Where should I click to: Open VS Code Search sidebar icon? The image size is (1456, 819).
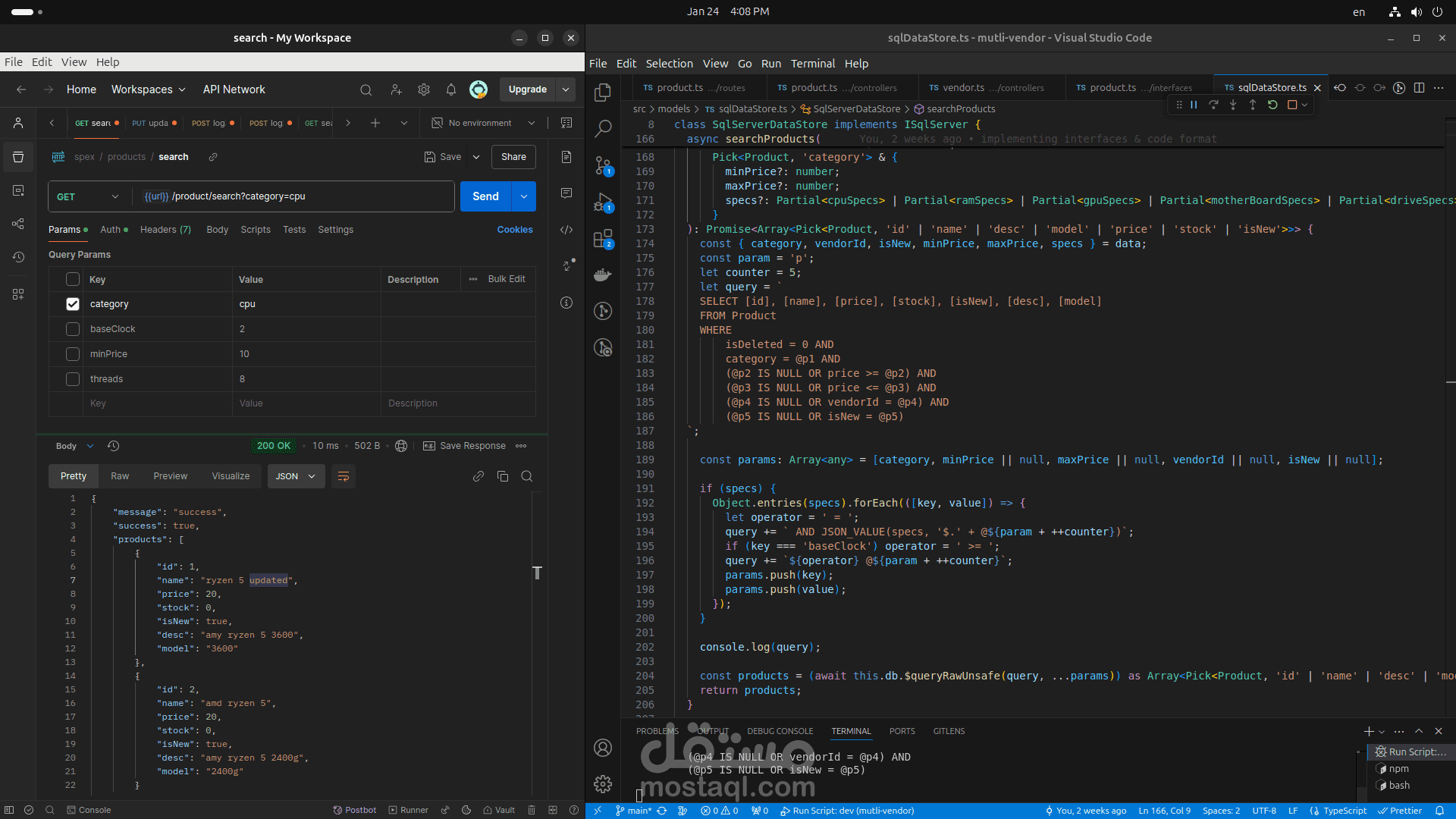click(603, 128)
